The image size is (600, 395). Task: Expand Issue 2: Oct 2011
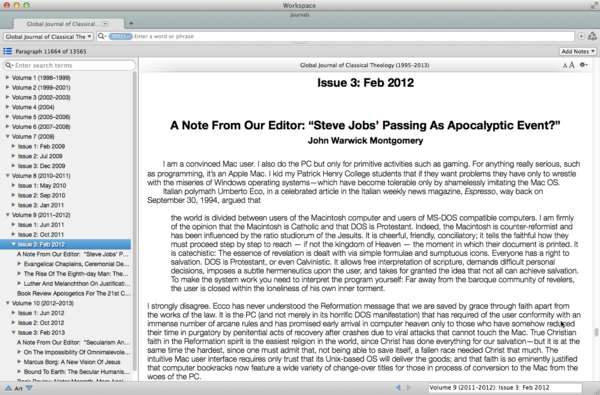point(13,234)
